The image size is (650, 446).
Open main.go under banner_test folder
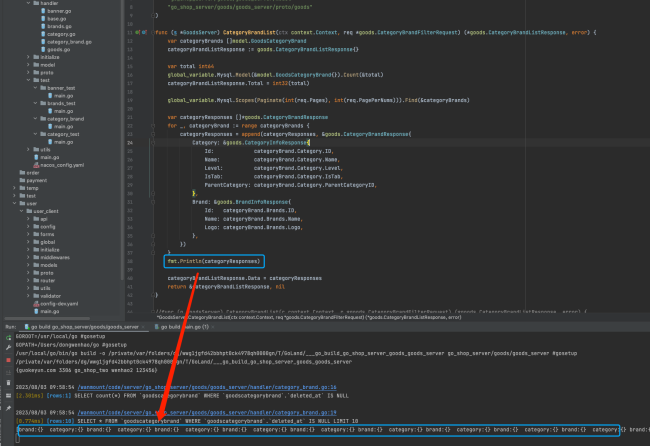point(61,96)
